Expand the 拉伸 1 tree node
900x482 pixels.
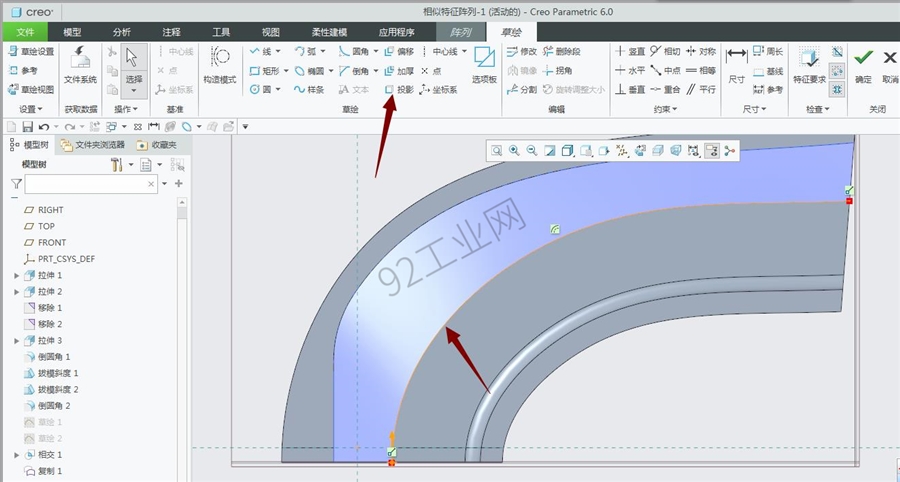(17, 275)
